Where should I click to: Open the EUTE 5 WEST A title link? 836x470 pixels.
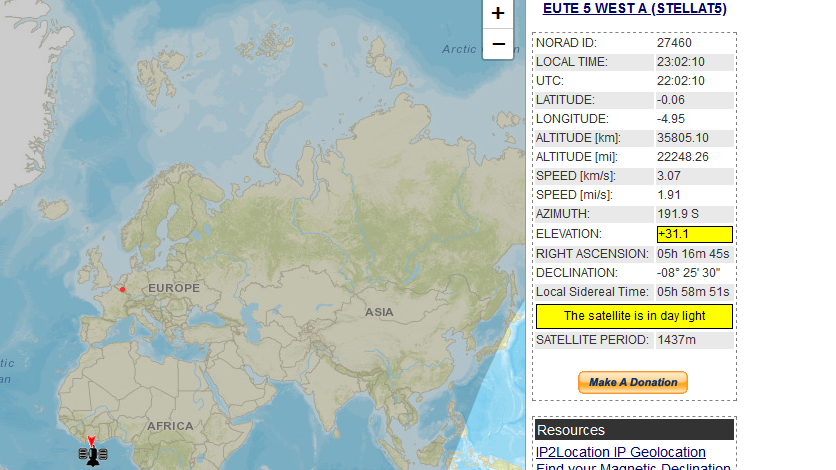(634, 9)
